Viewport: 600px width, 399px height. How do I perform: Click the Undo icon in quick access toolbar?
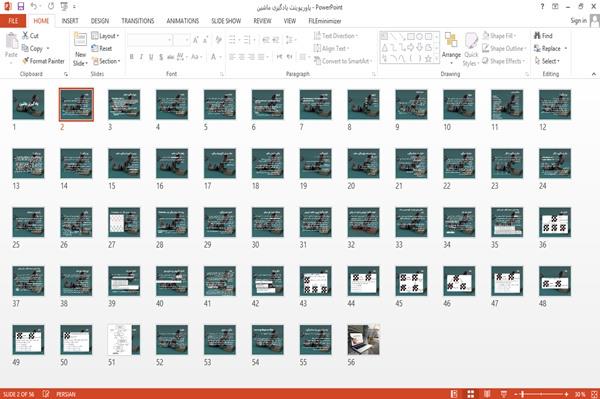click(34, 6)
